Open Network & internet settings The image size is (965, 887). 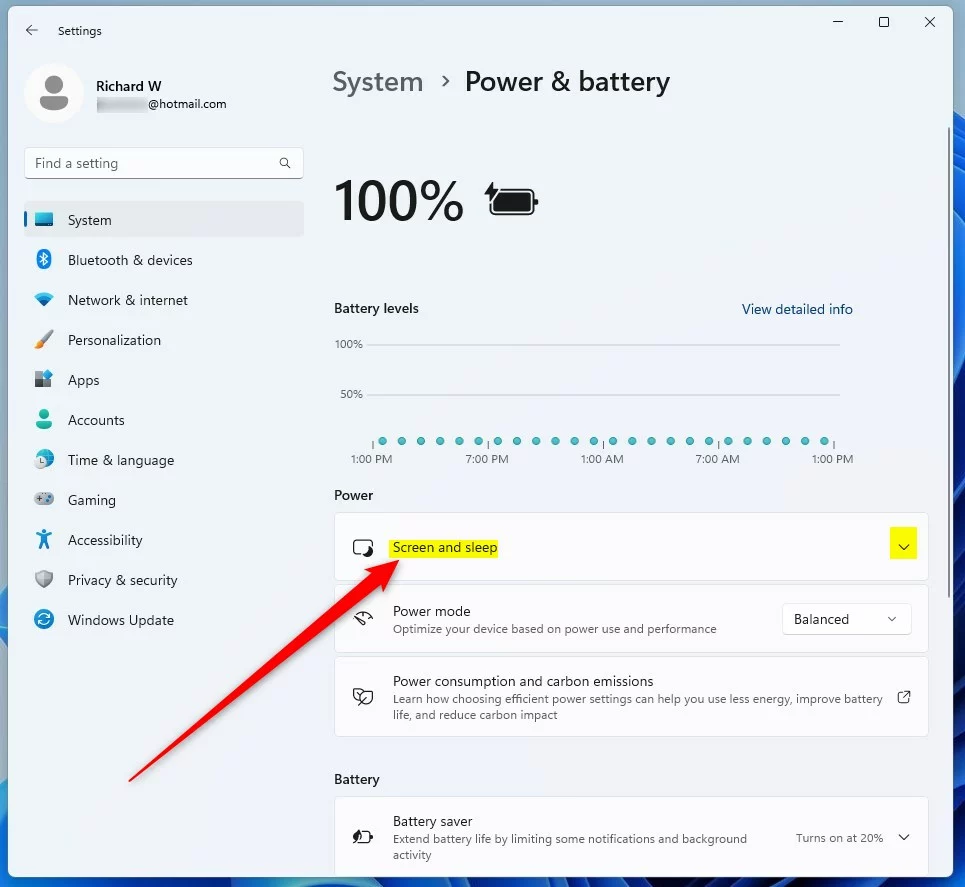click(164, 300)
